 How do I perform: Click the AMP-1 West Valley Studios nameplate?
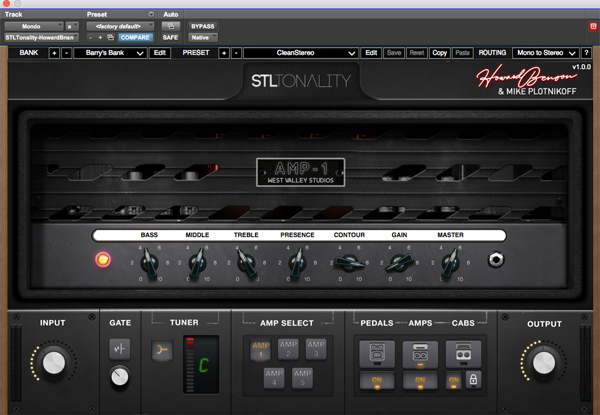click(x=300, y=172)
